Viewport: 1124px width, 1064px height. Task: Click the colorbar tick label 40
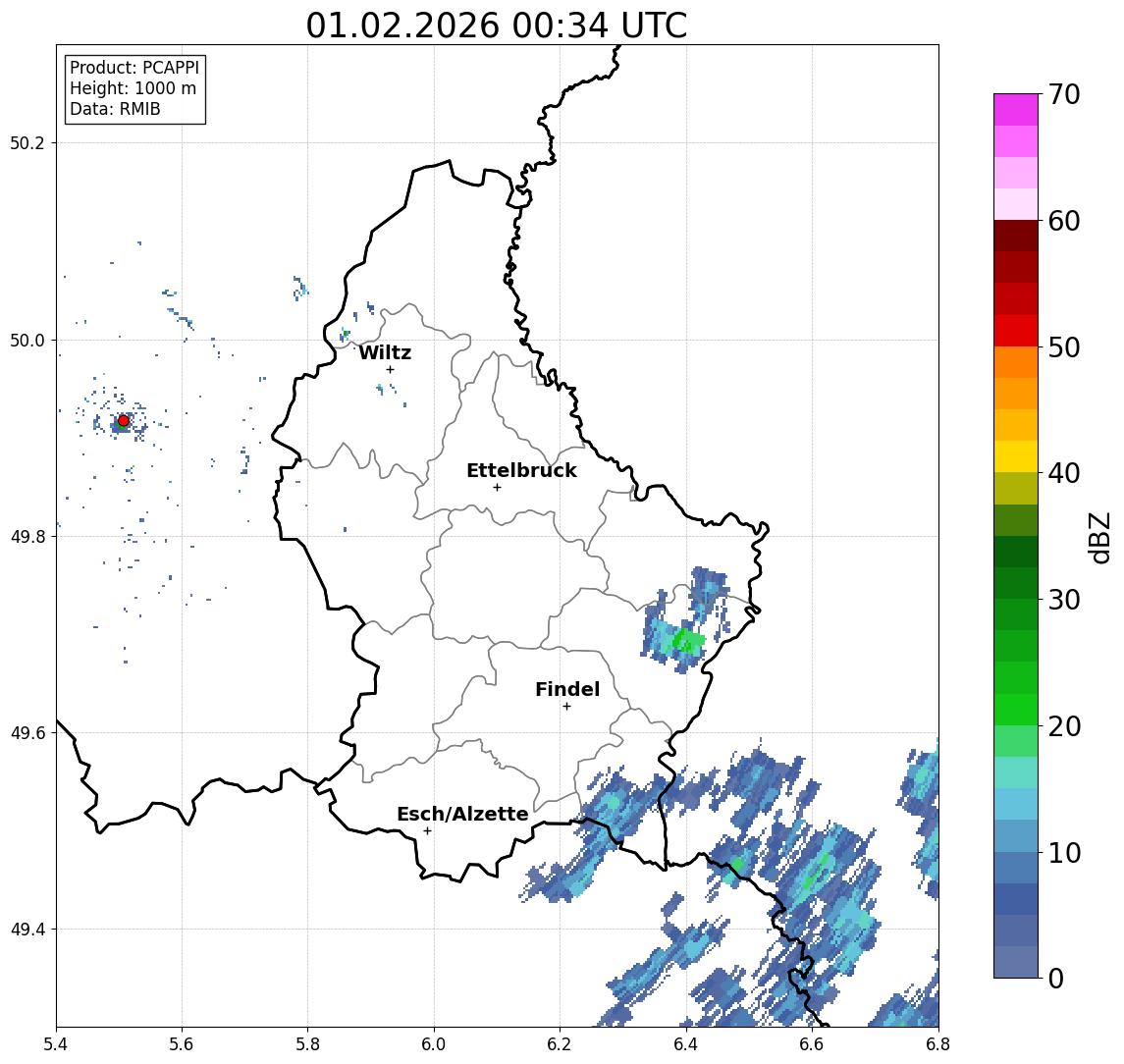pos(1064,473)
